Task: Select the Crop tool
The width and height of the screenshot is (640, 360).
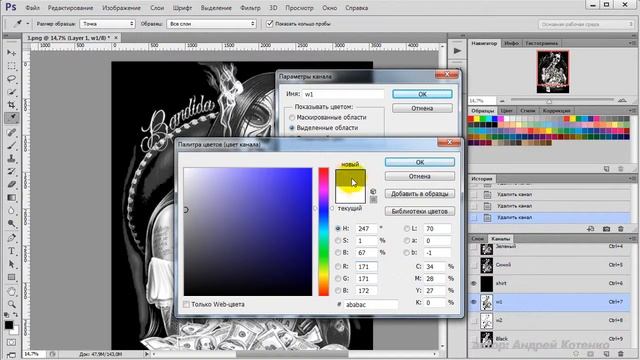Action: tap(11, 105)
